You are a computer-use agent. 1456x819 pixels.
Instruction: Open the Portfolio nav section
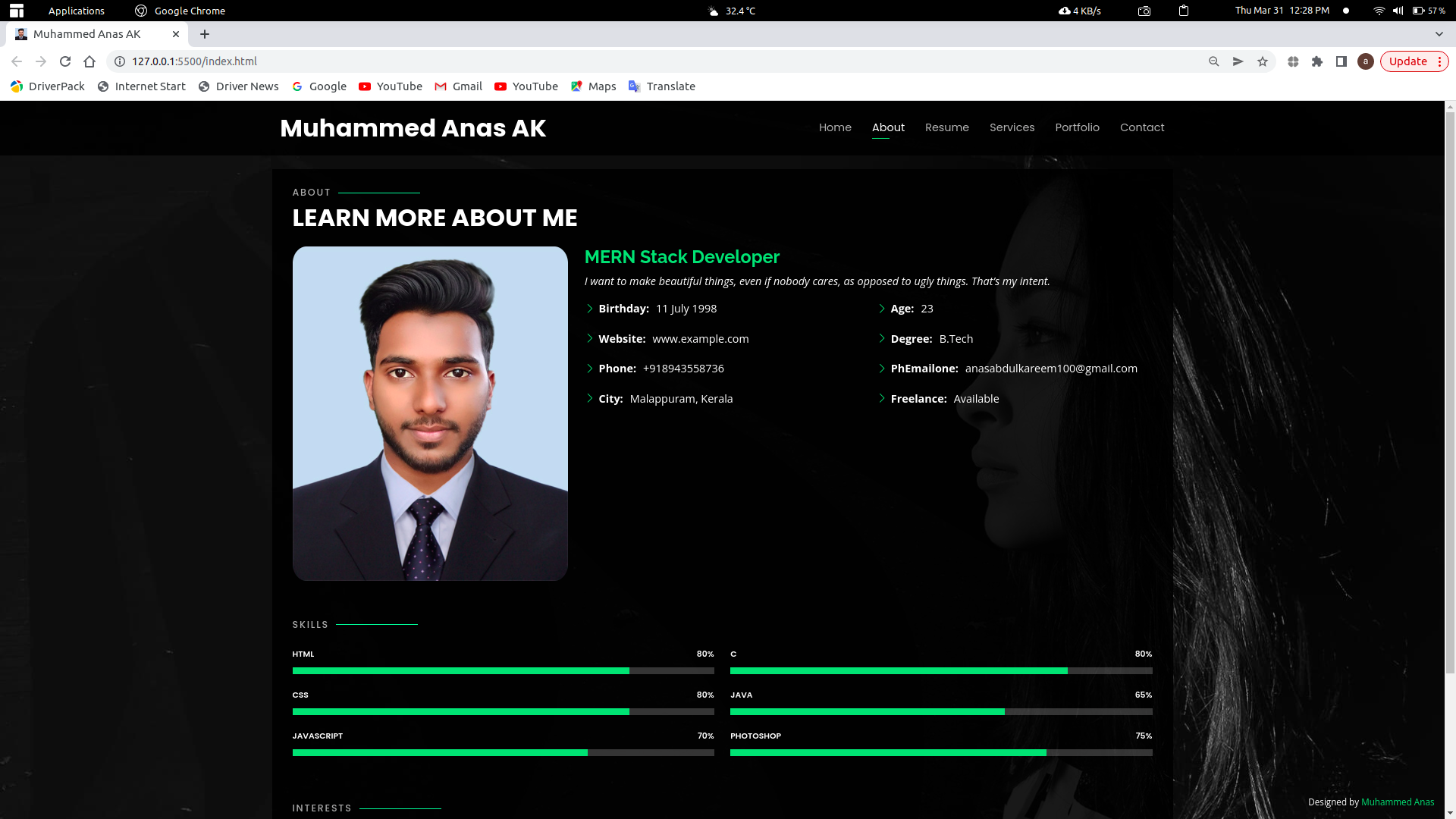1077,127
